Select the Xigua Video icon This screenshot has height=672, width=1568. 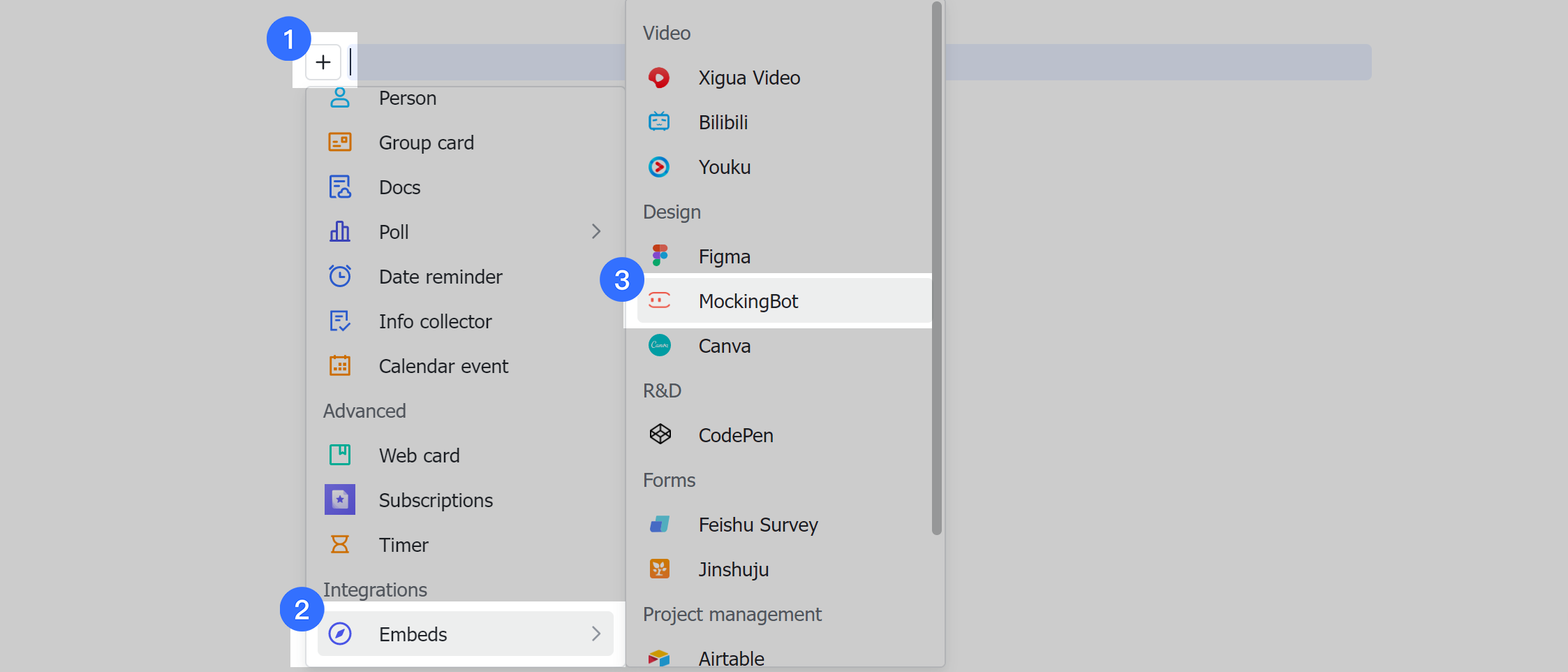point(660,78)
